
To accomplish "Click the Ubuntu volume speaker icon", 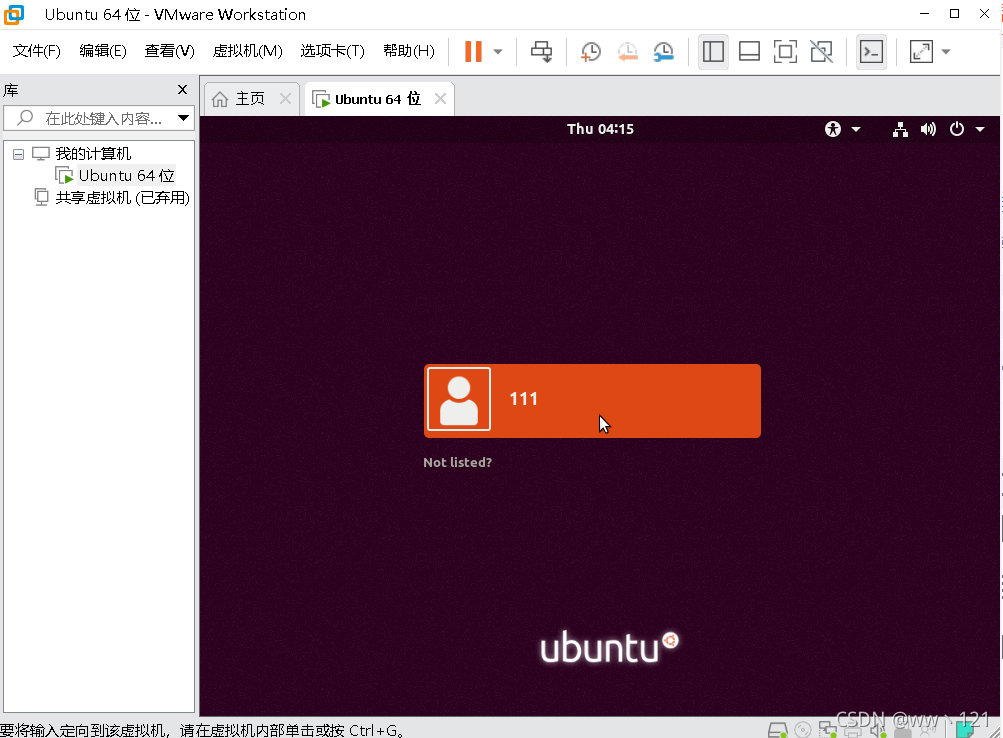I will point(928,129).
